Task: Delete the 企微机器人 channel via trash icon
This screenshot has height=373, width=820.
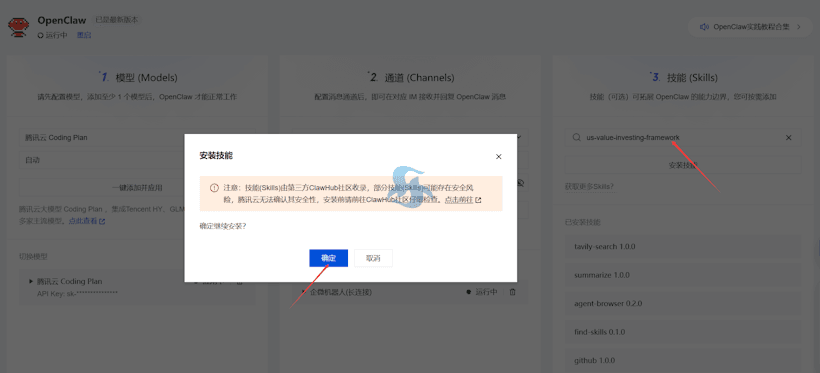Action: (x=512, y=292)
